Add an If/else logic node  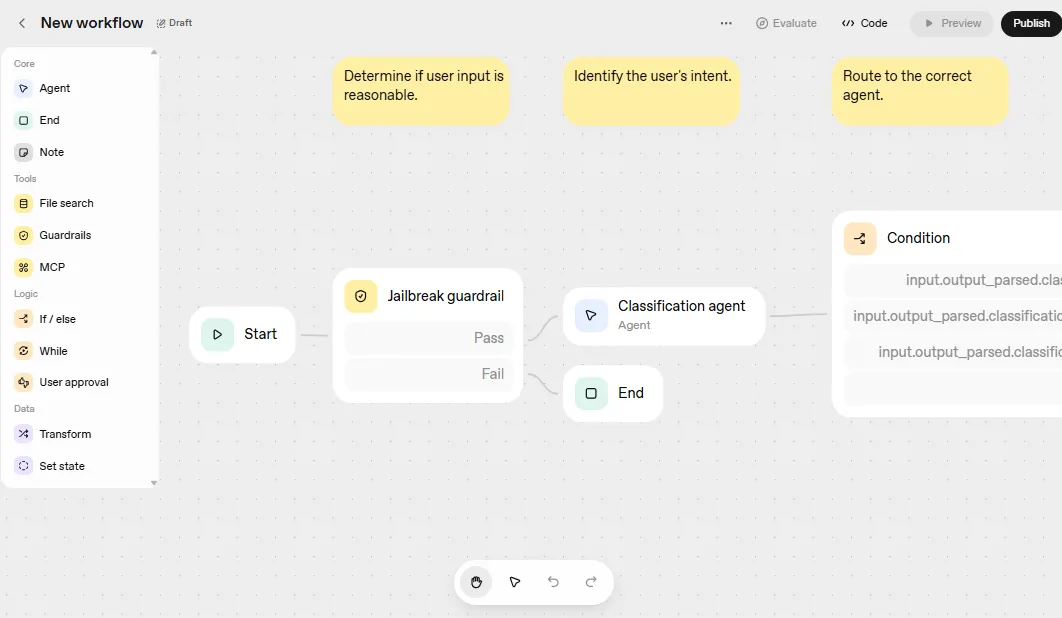[x=55, y=318]
